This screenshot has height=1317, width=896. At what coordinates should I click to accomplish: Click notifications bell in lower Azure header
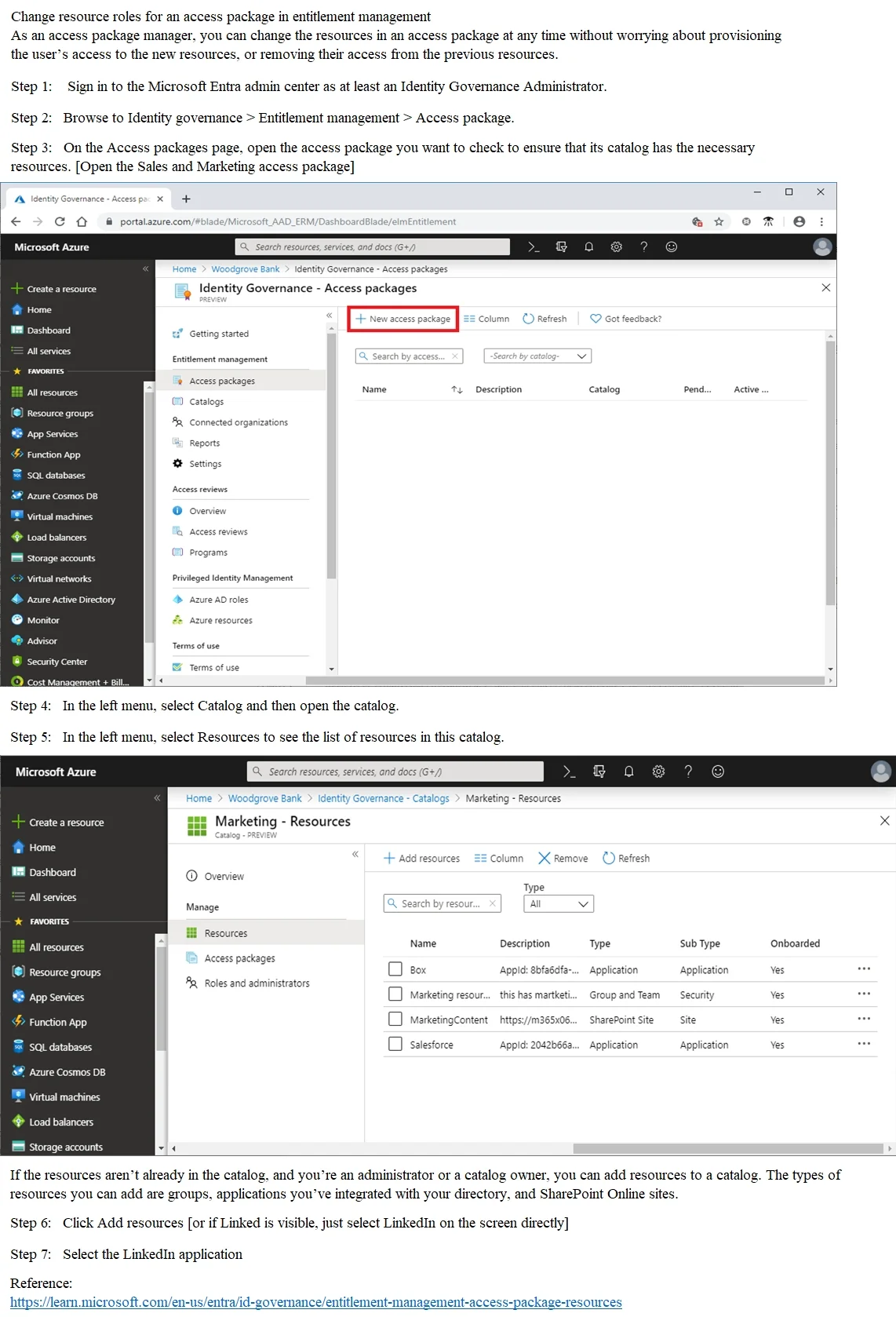(x=628, y=772)
